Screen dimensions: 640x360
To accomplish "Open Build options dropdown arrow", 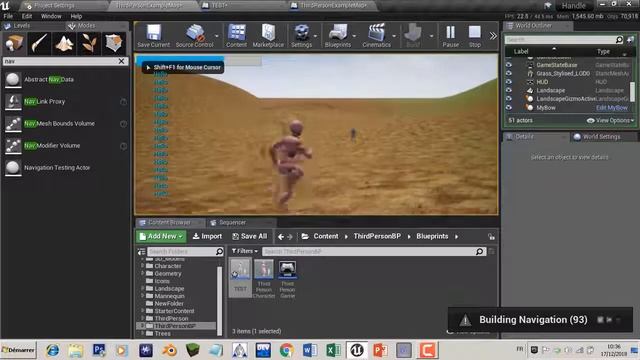I will [431, 36].
